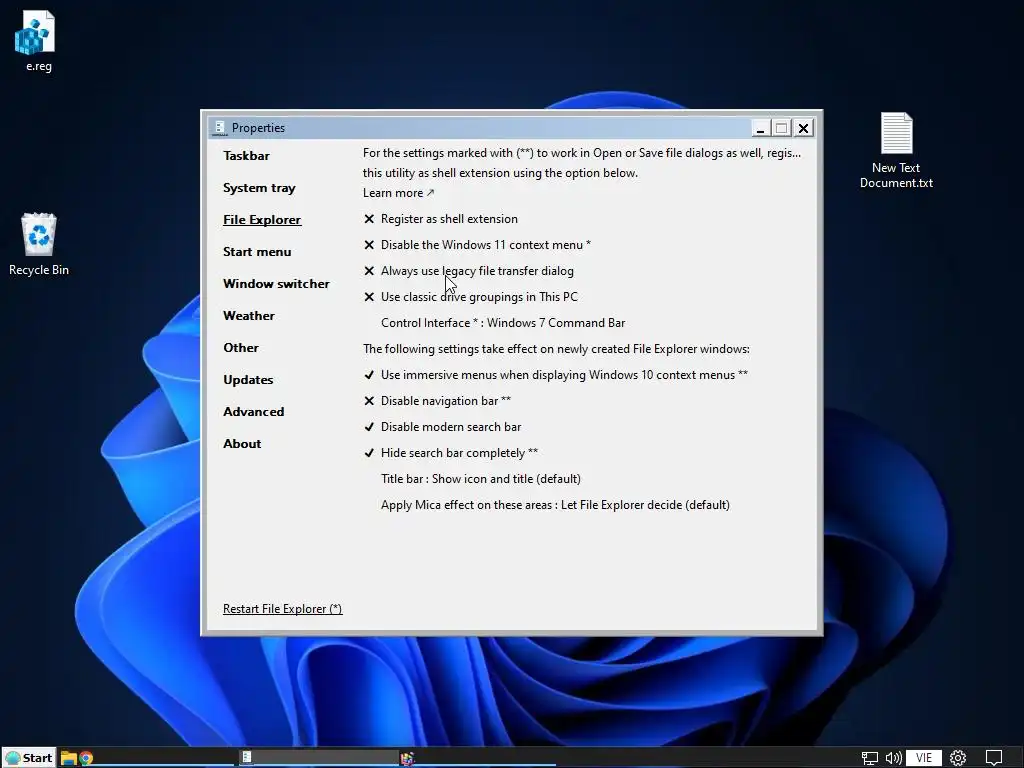This screenshot has width=1024, height=768.
Task: Switch the VIE input language indicator
Action: (923, 758)
